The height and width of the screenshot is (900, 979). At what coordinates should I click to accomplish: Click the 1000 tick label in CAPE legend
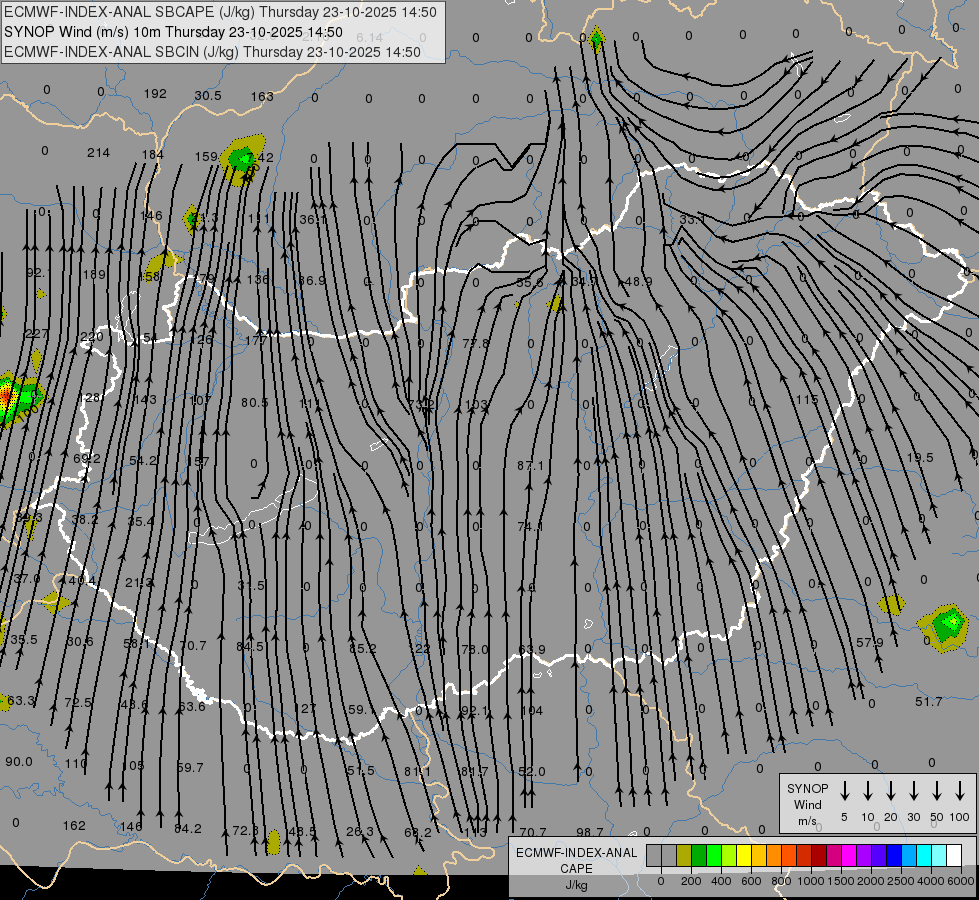[810, 881]
